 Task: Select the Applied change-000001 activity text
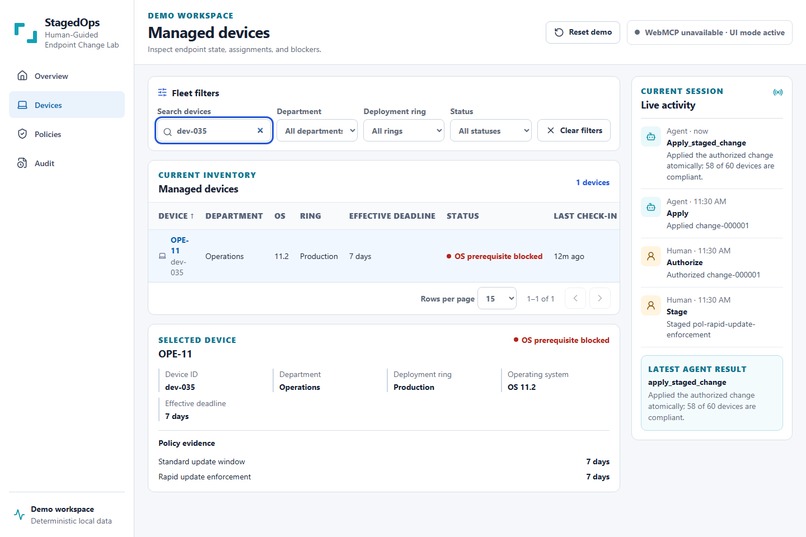[707, 226]
